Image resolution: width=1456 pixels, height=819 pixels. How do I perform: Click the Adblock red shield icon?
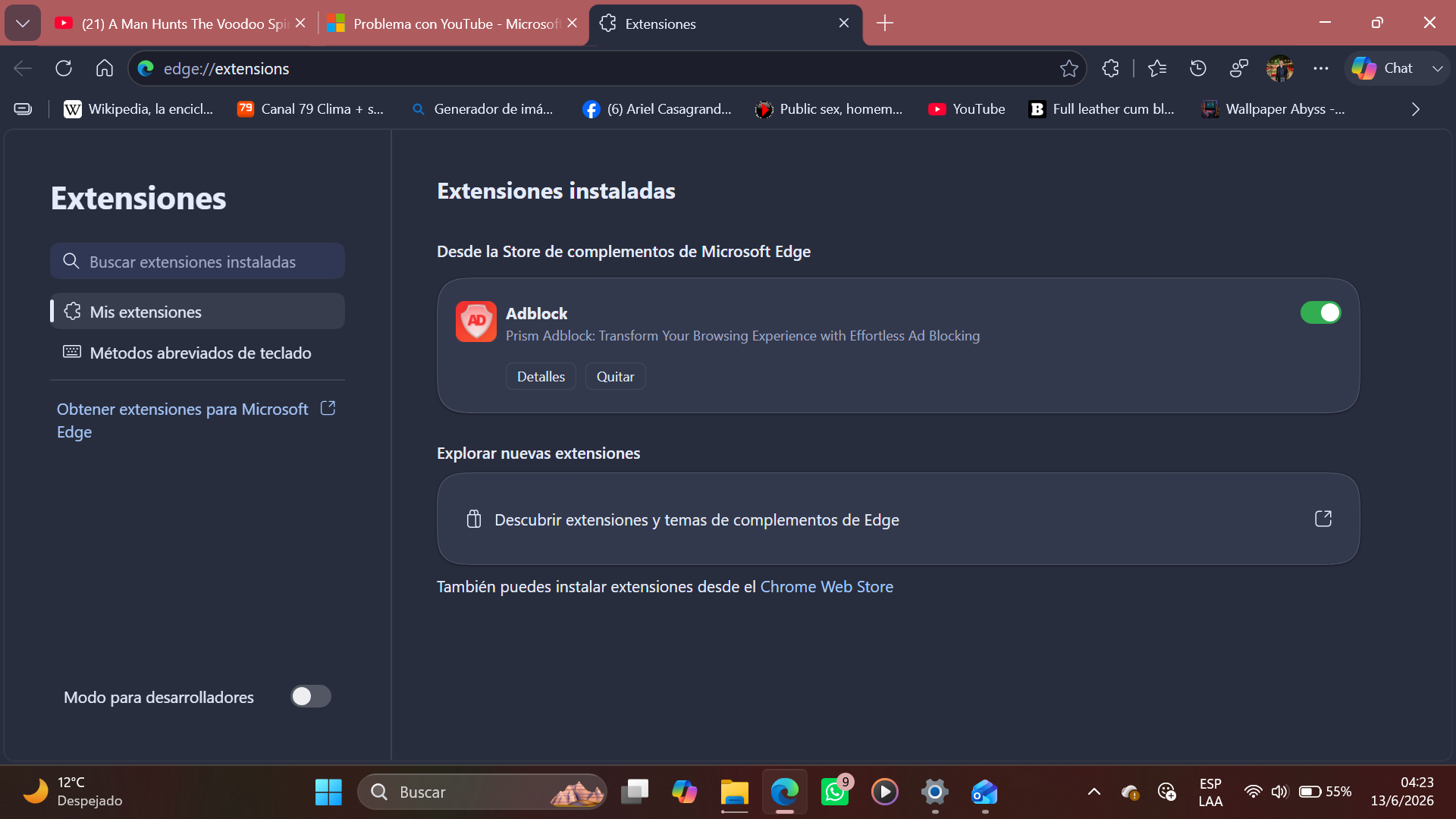(476, 322)
